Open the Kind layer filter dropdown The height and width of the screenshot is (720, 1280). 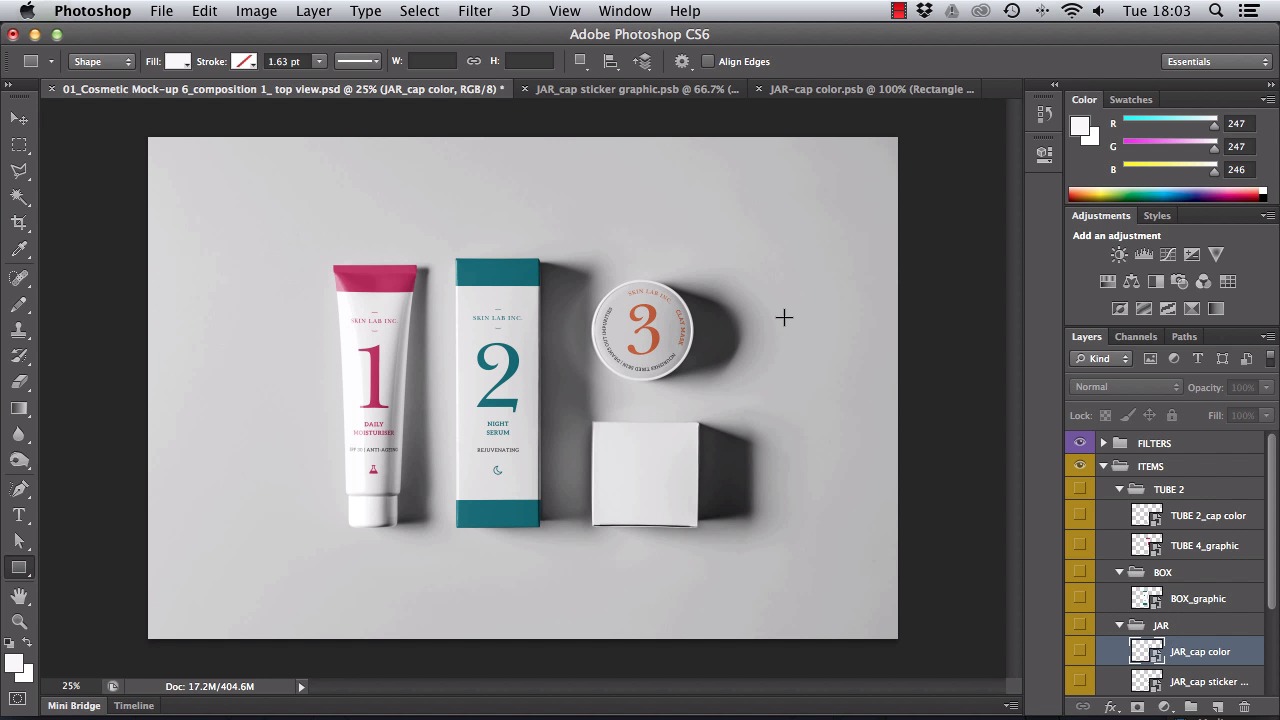(1101, 359)
